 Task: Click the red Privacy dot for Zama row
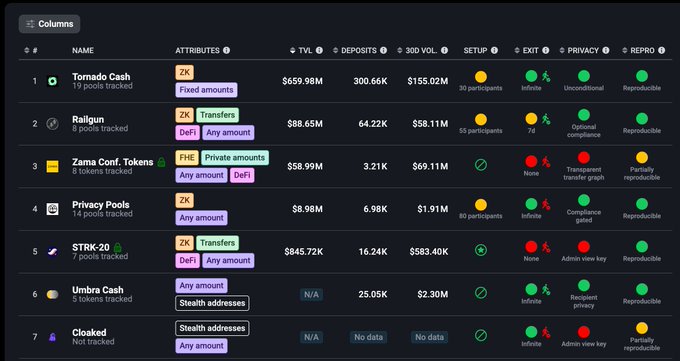[584, 158]
